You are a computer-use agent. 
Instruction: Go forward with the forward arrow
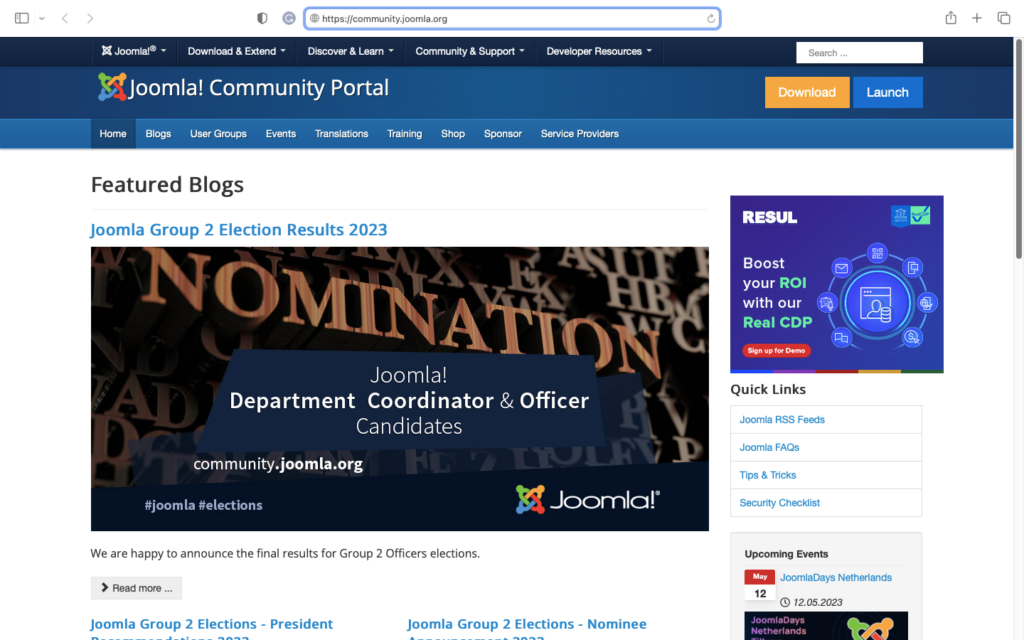[90, 18]
